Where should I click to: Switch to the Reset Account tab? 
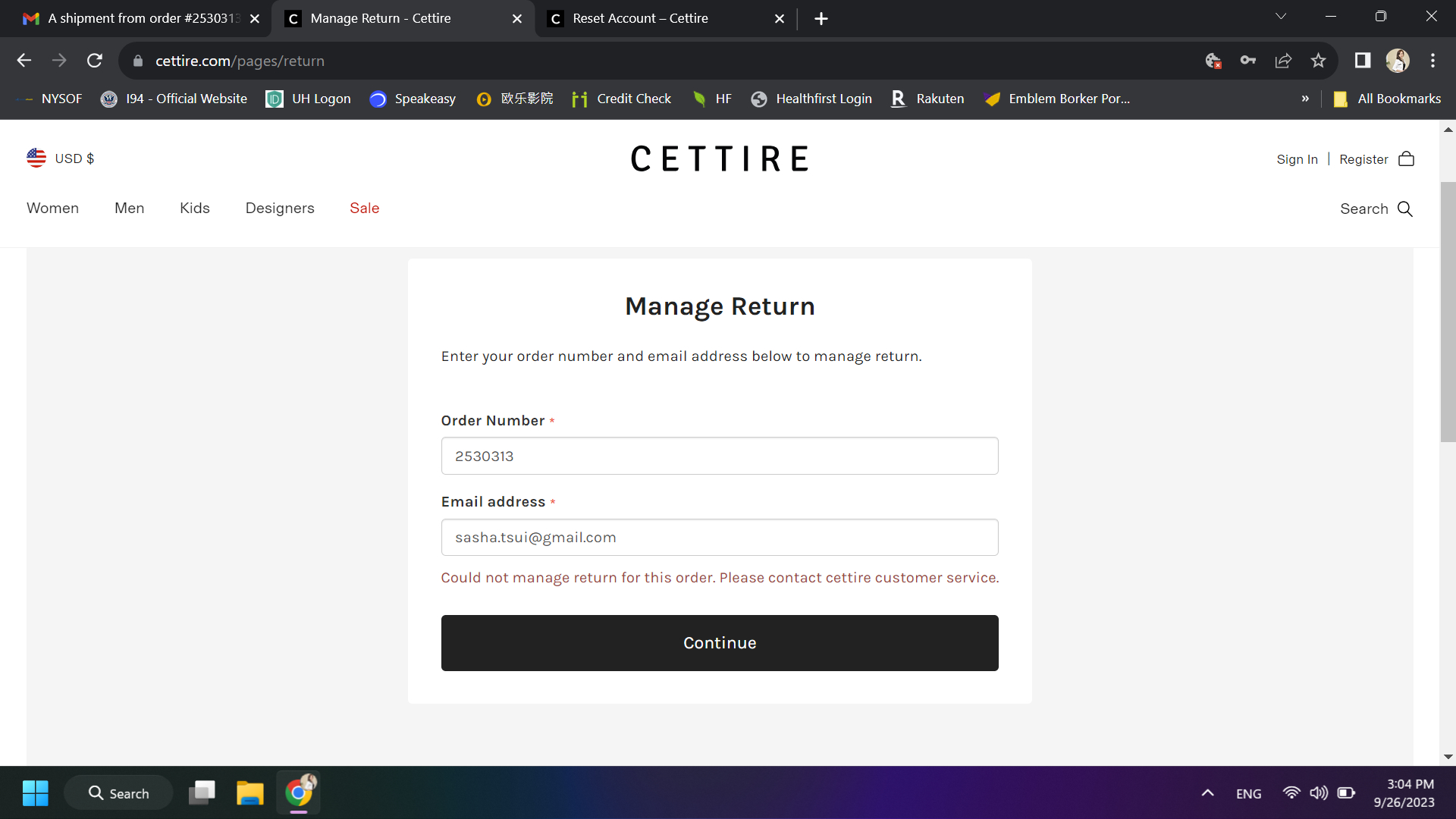click(641, 18)
